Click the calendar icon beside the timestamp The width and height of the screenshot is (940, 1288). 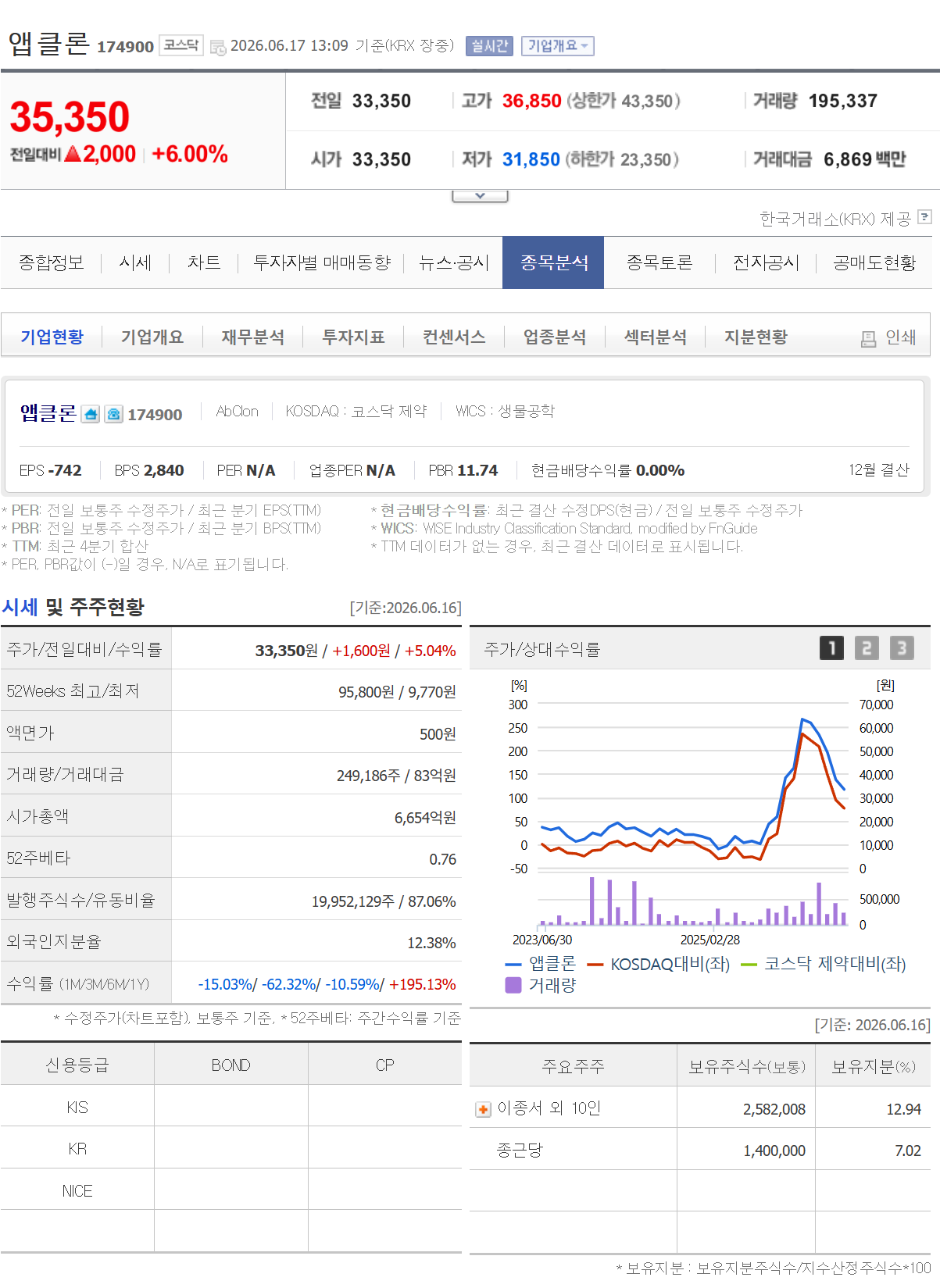click(218, 47)
